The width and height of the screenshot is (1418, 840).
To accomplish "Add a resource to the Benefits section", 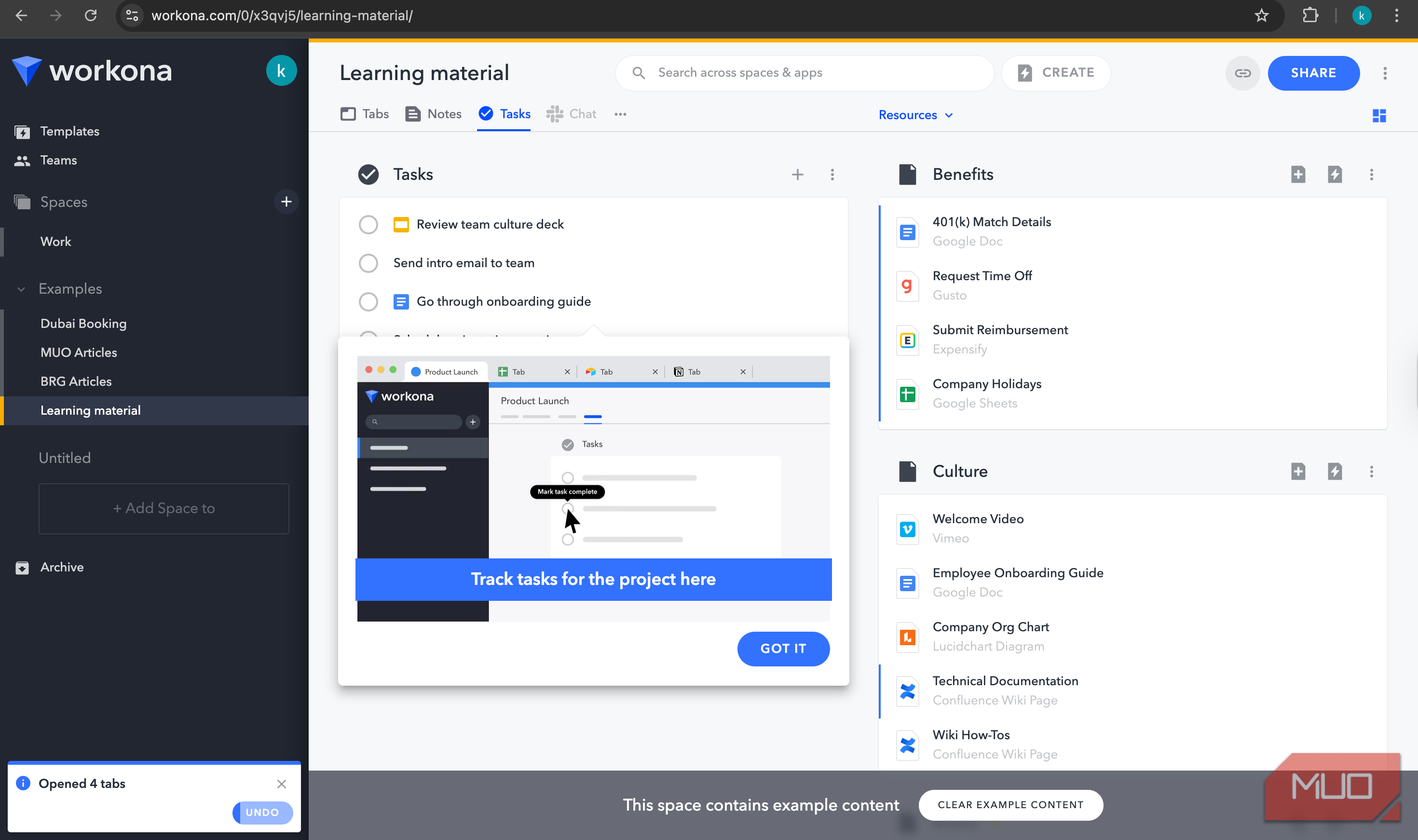I will 1298,175.
